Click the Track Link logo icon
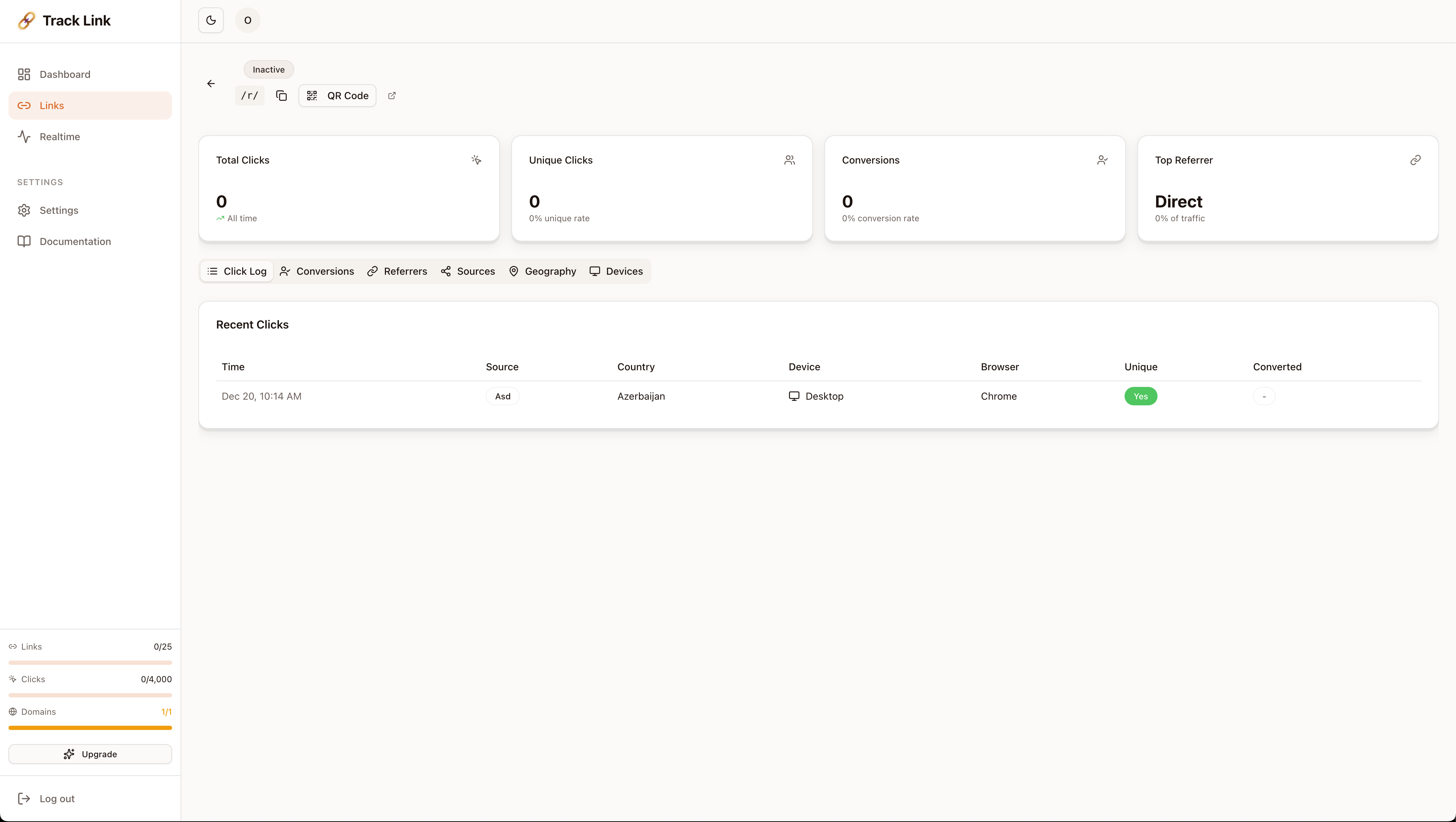The width and height of the screenshot is (1456, 822). (x=25, y=20)
